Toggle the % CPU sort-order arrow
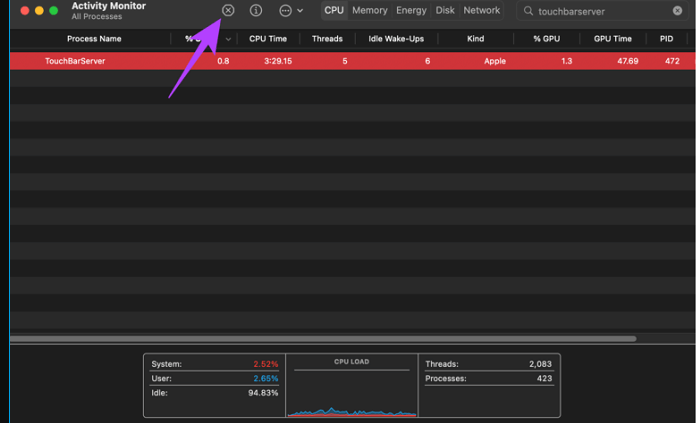The width and height of the screenshot is (696, 423). (x=228, y=39)
